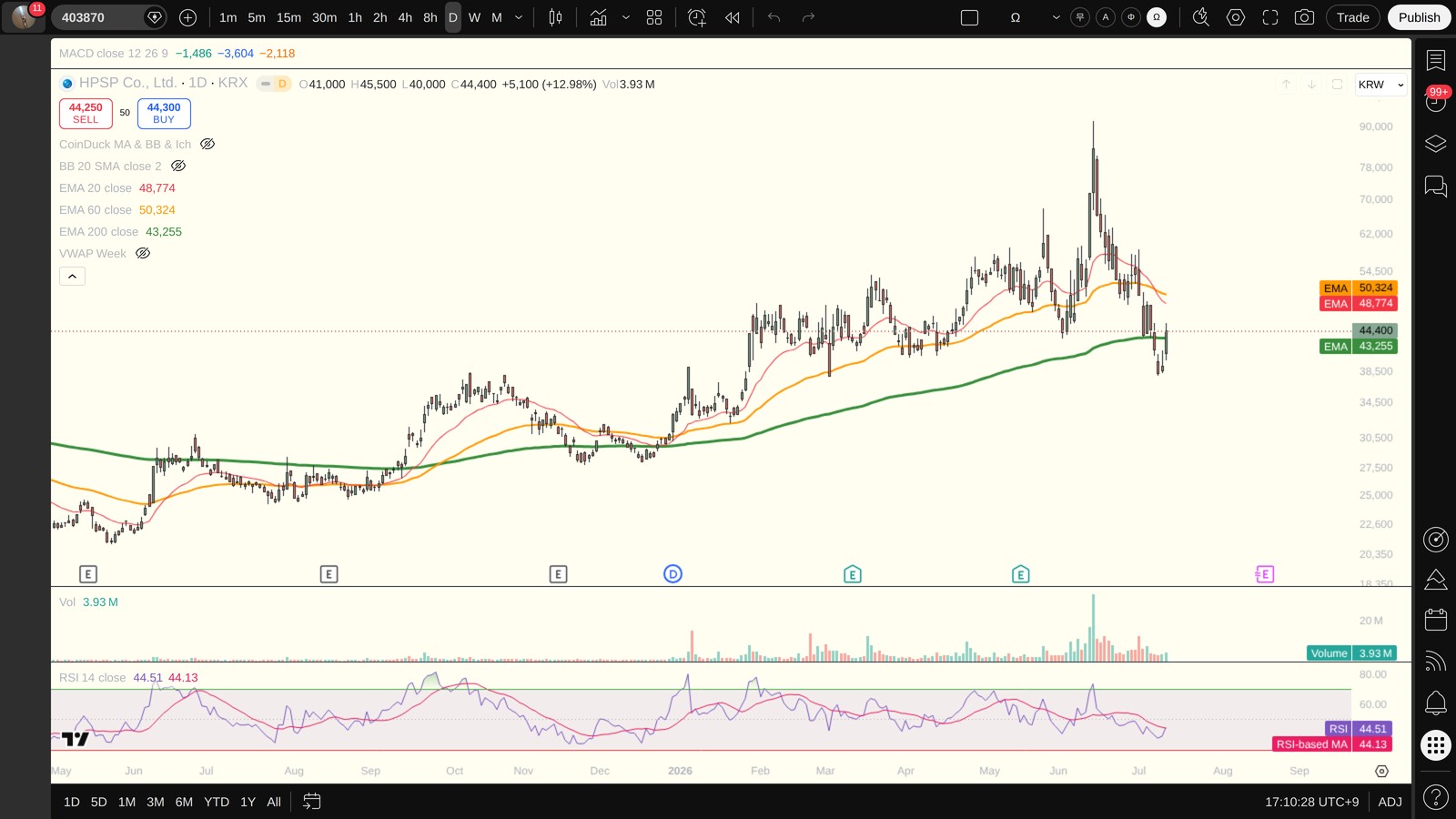Undo the last chart action
Screen dimensions: 1456x819
[774, 17]
